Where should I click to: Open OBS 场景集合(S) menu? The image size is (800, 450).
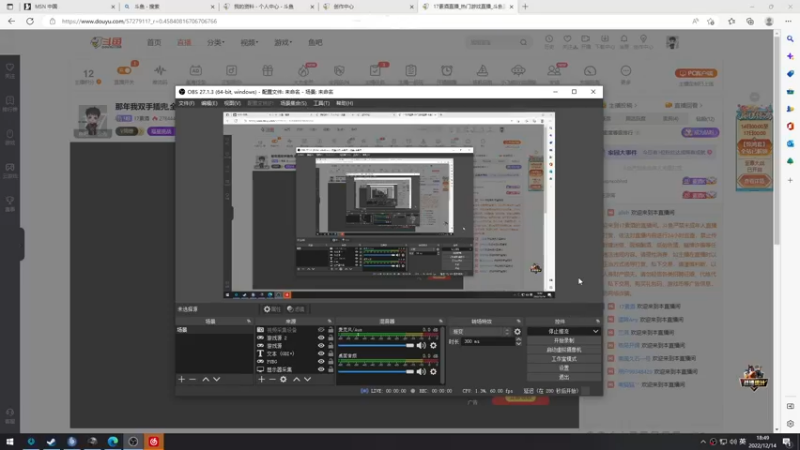(x=293, y=103)
